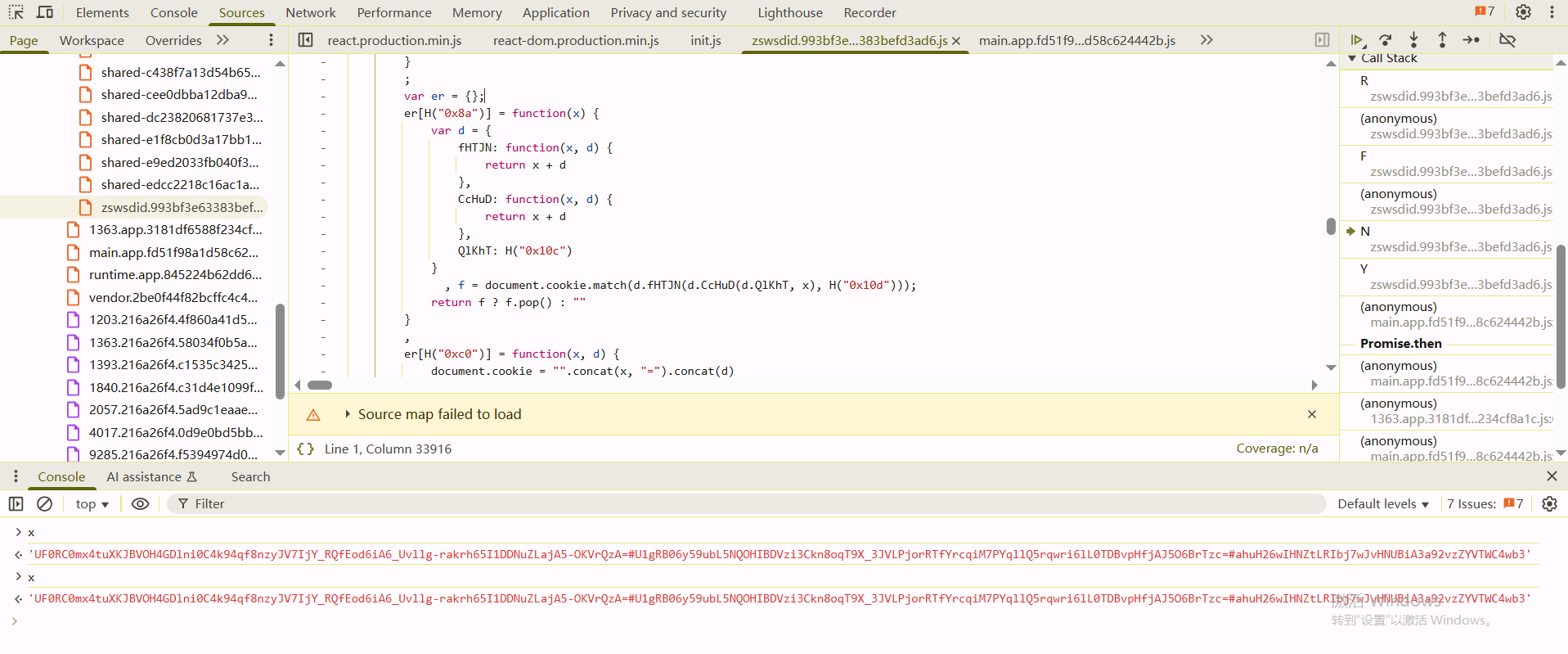1568x654 pixels.
Task: Select main.app.fd51f98a1d58c62 in file tree
Action: 173,252
